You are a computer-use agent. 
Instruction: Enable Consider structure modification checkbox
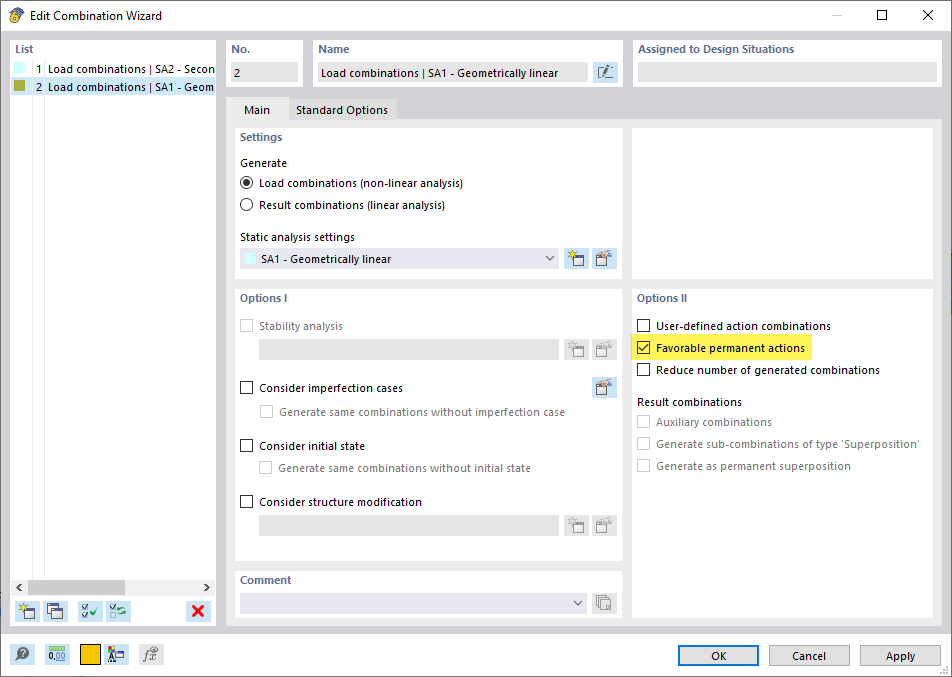(x=246, y=502)
